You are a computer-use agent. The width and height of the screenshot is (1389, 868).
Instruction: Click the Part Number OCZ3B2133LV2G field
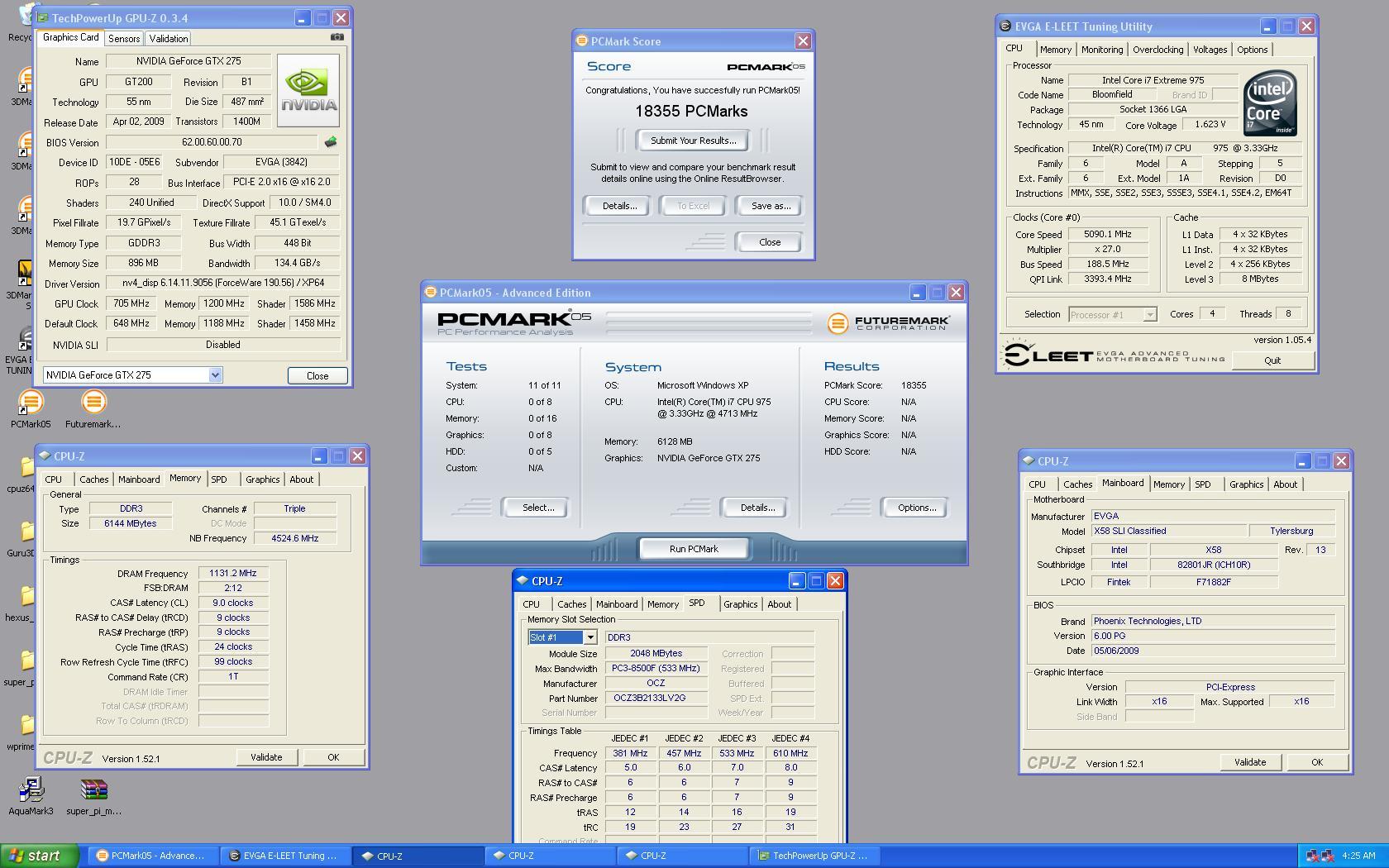(656, 698)
